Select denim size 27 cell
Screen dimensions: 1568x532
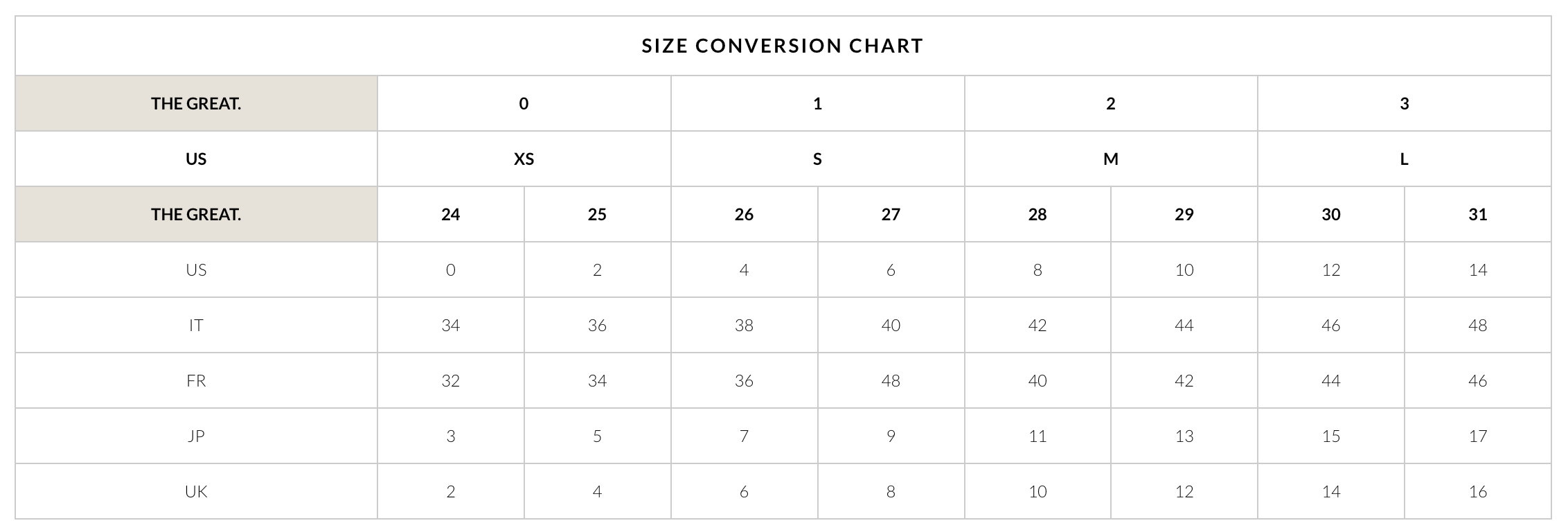891,214
